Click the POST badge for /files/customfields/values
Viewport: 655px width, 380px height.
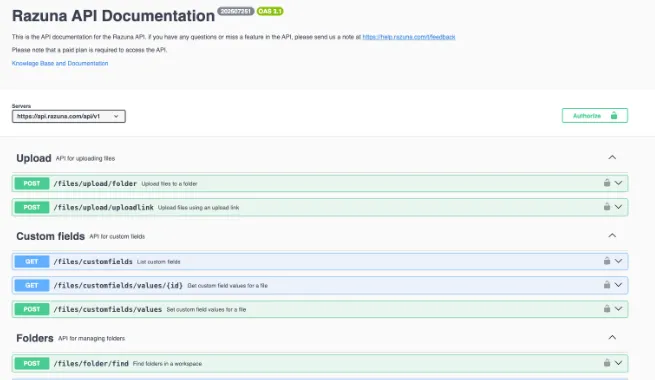click(32, 309)
